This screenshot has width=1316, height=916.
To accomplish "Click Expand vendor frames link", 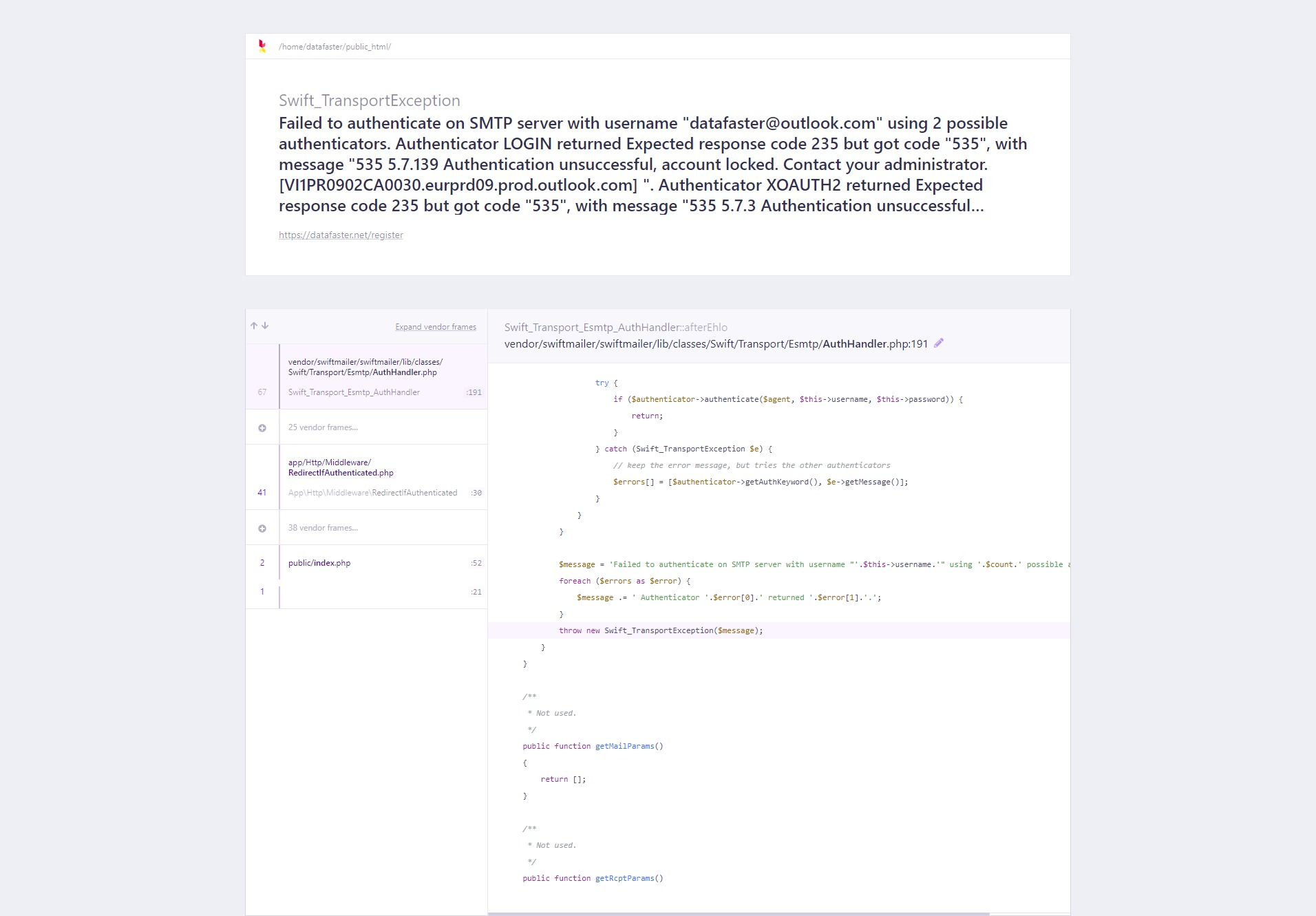I will pyautogui.click(x=436, y=327).
